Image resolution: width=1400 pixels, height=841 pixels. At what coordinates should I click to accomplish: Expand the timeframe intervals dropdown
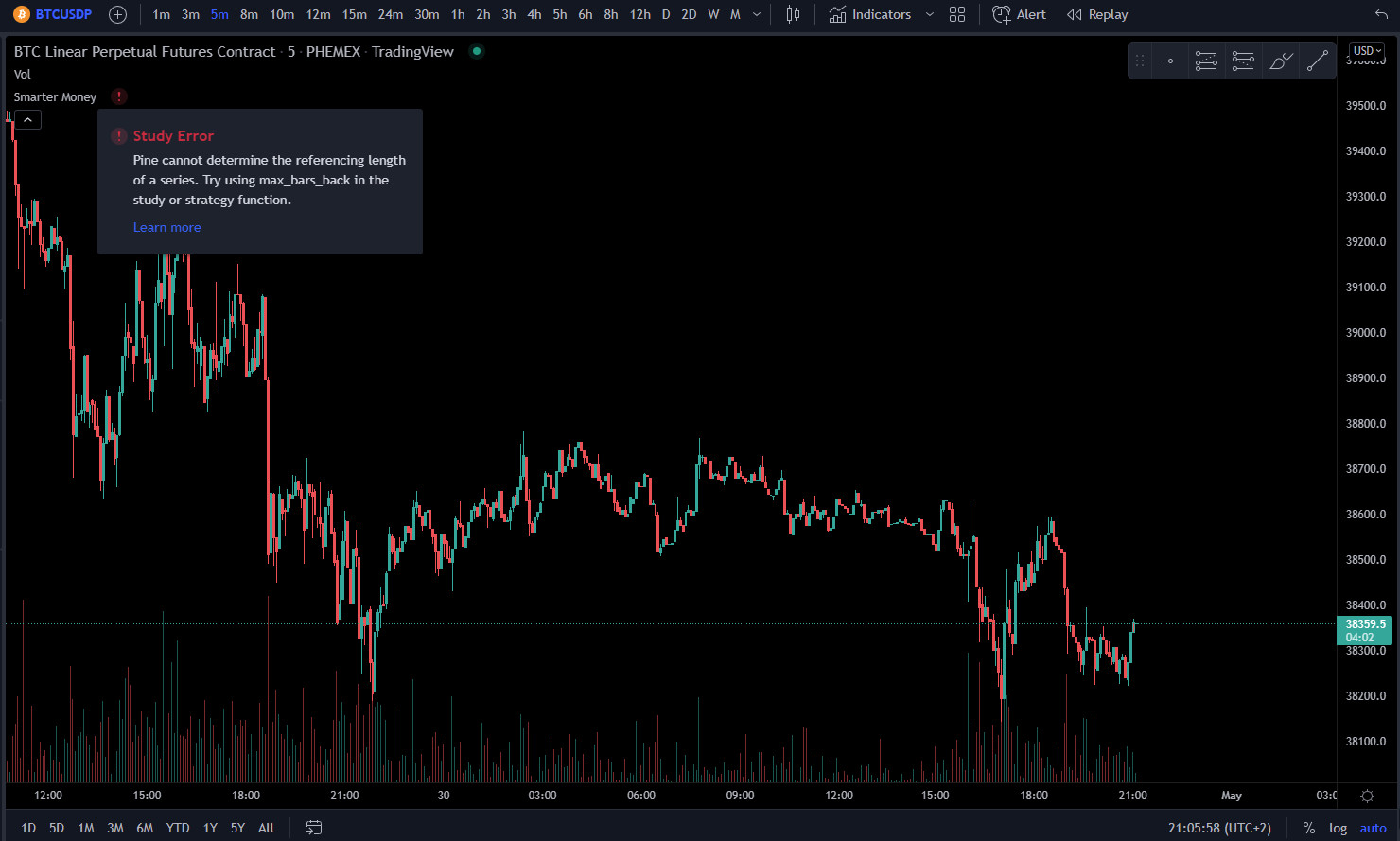(756, 14)
